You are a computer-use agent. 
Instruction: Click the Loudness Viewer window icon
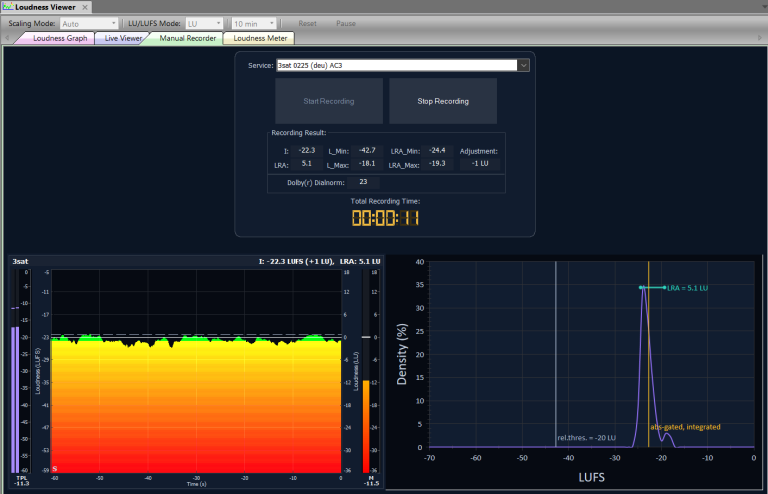tap(7, 7)
